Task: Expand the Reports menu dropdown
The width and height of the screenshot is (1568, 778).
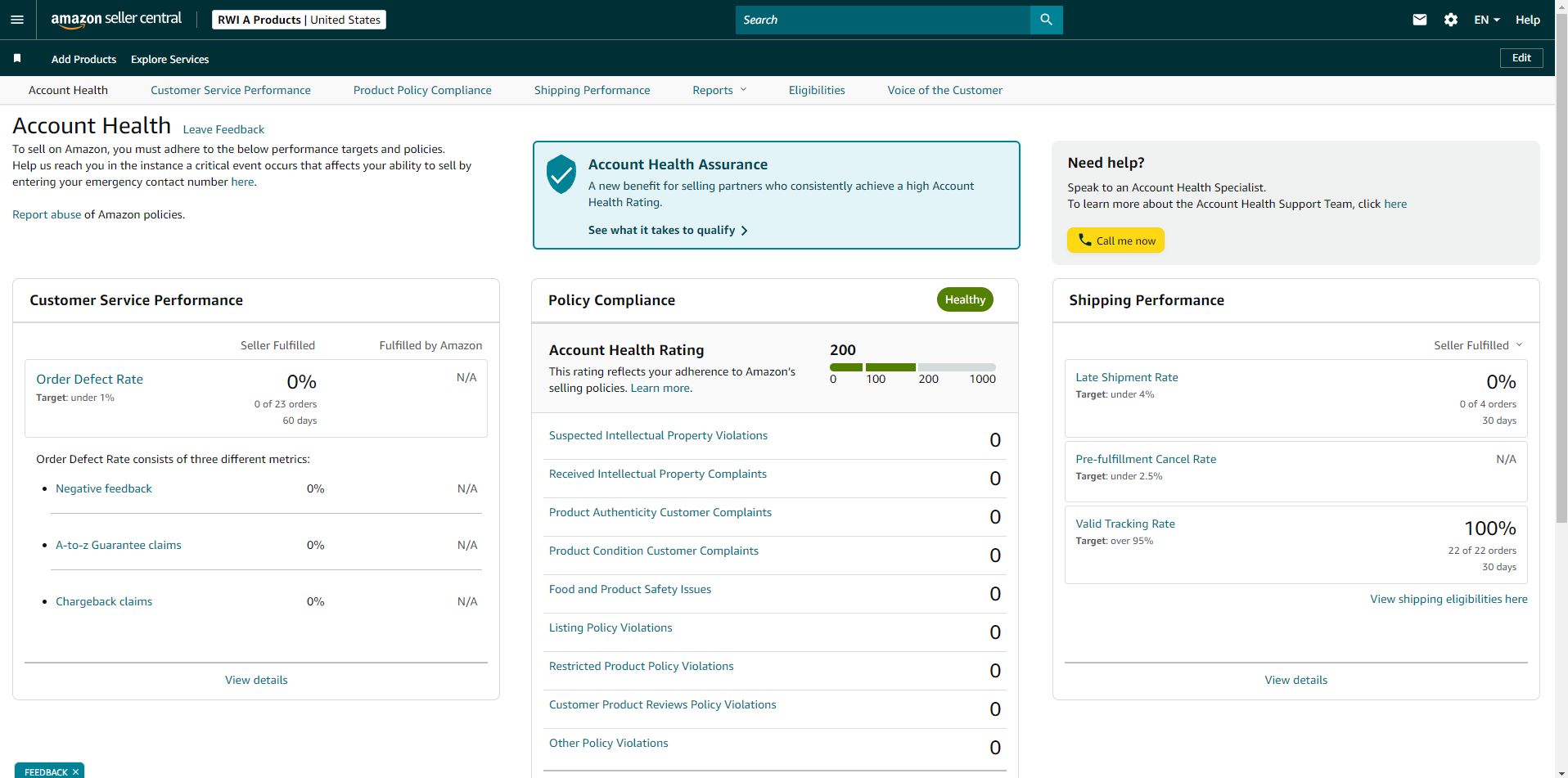Action: point(719,90)
